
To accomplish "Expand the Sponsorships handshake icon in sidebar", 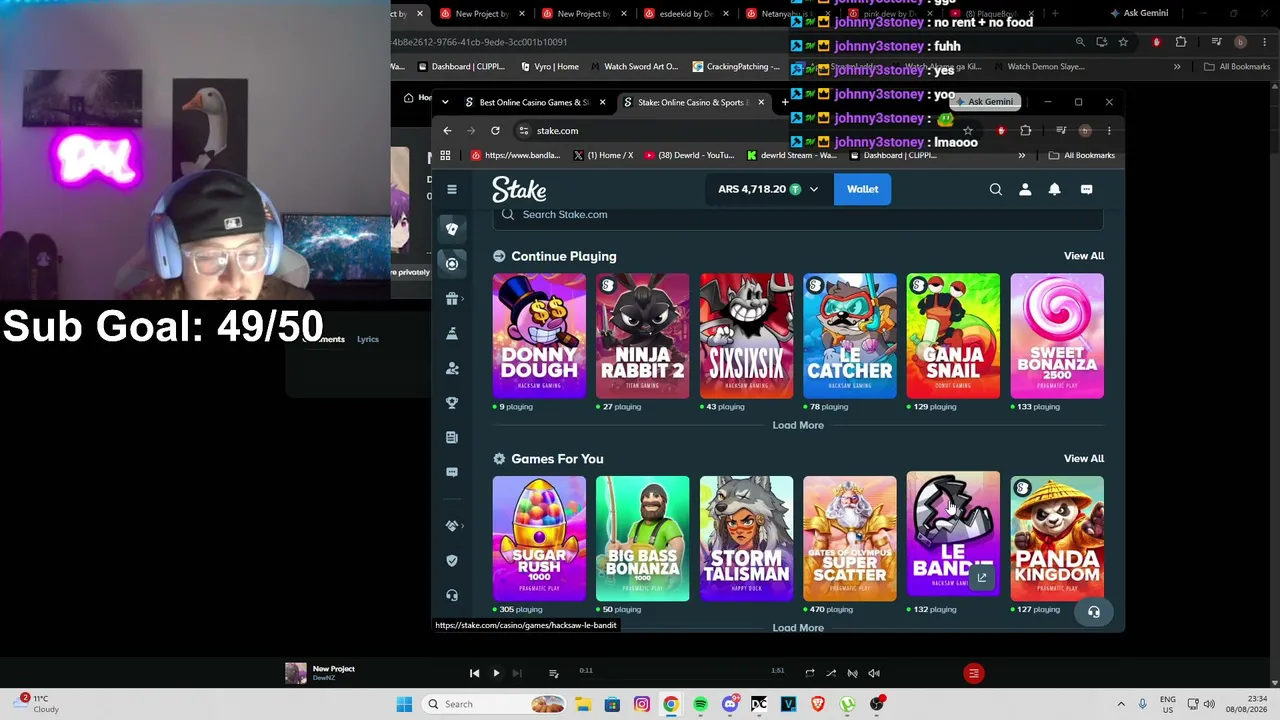I will (x=452, y=525).
